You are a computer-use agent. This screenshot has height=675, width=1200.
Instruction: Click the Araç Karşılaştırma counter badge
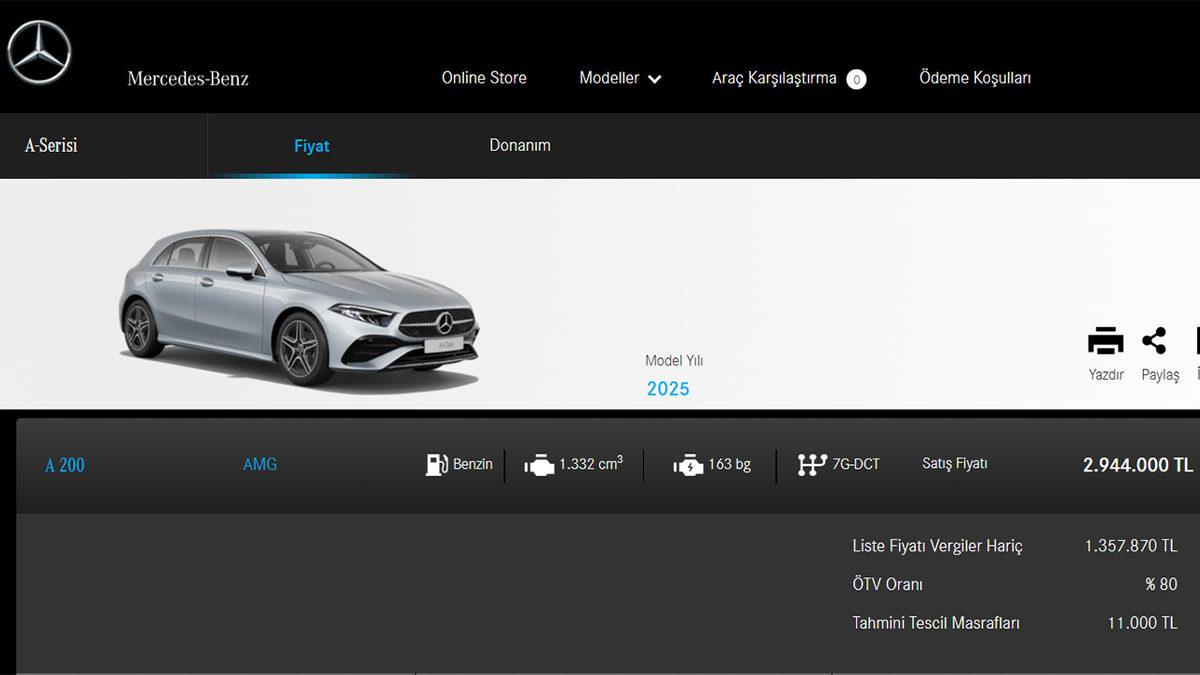tap(856, 79)
